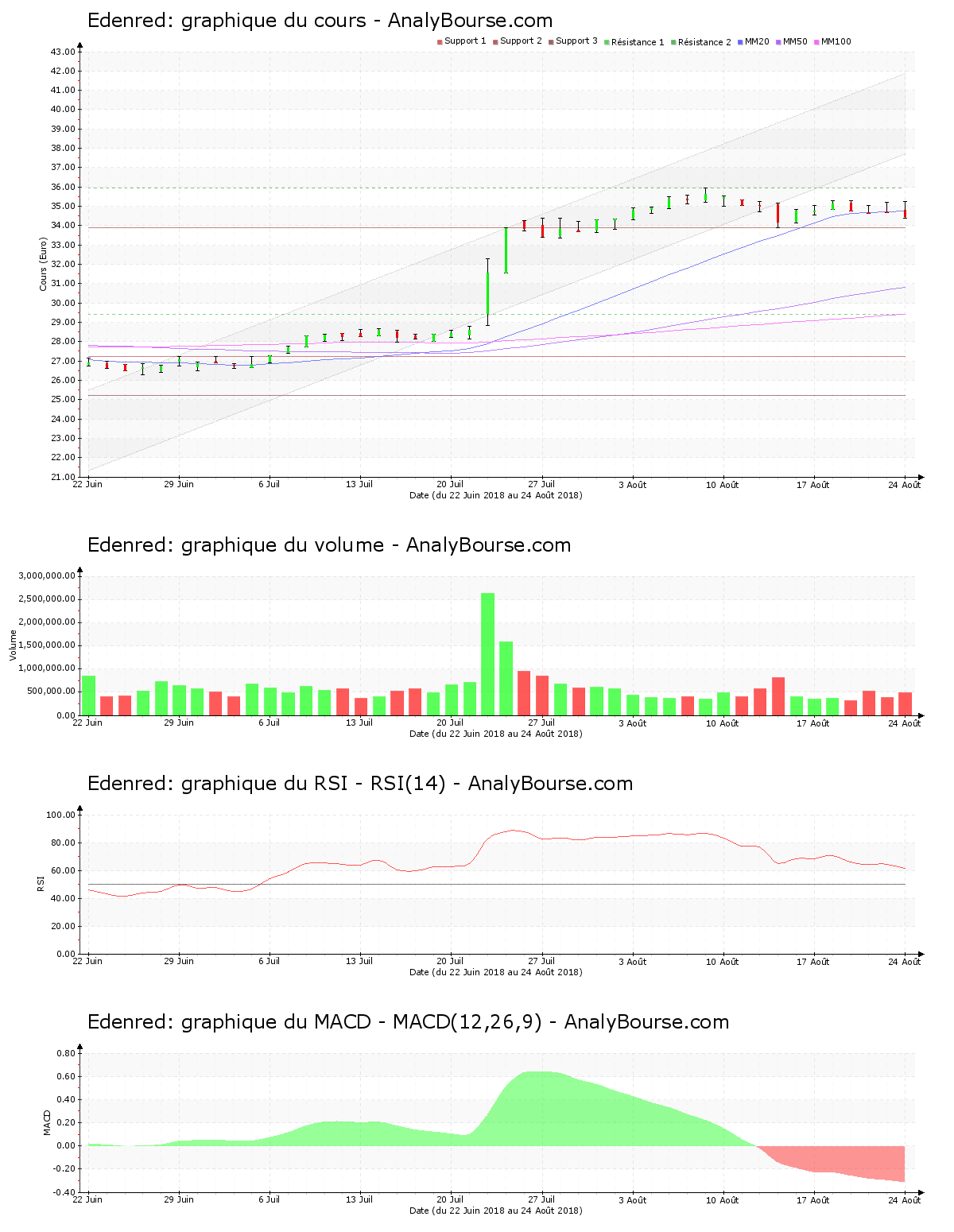Viewport: 954px width, 1232px height.
Task: Click the date range caption under MACD chart
Action: click(x=495, y=1211)
